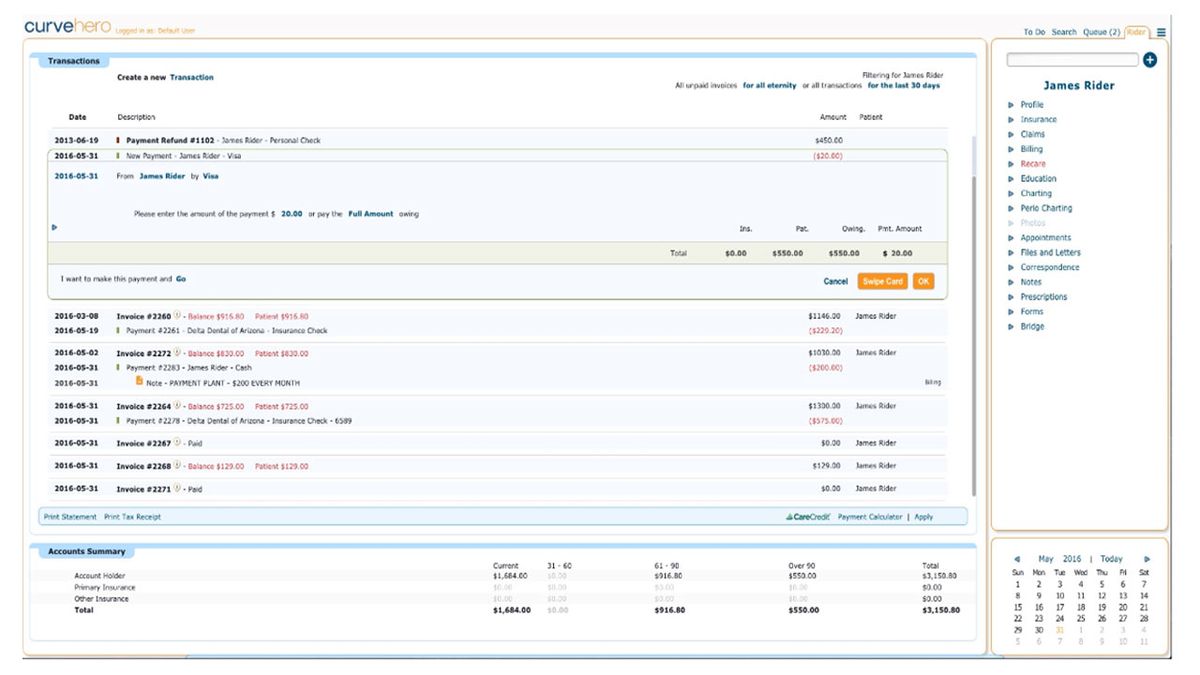Click the Apply link
Image resolution: width=1200 pixels, height=675 pixels.
[x=923, y=517]
